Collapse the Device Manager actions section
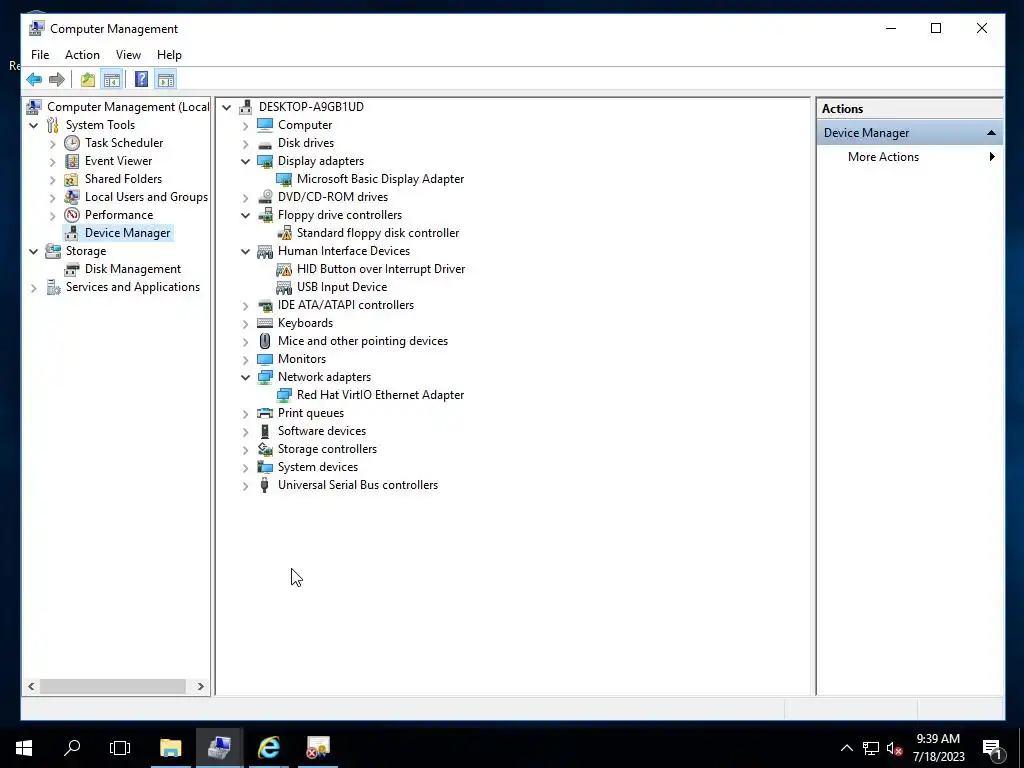Image resolution: width=1024 pixels, height=768 pixels. 991,133
